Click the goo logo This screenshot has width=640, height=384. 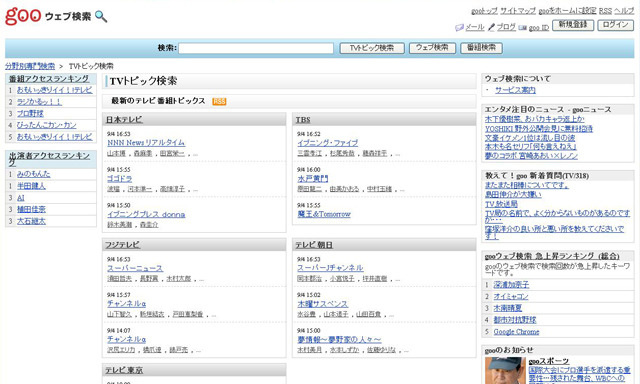point(23,16)
